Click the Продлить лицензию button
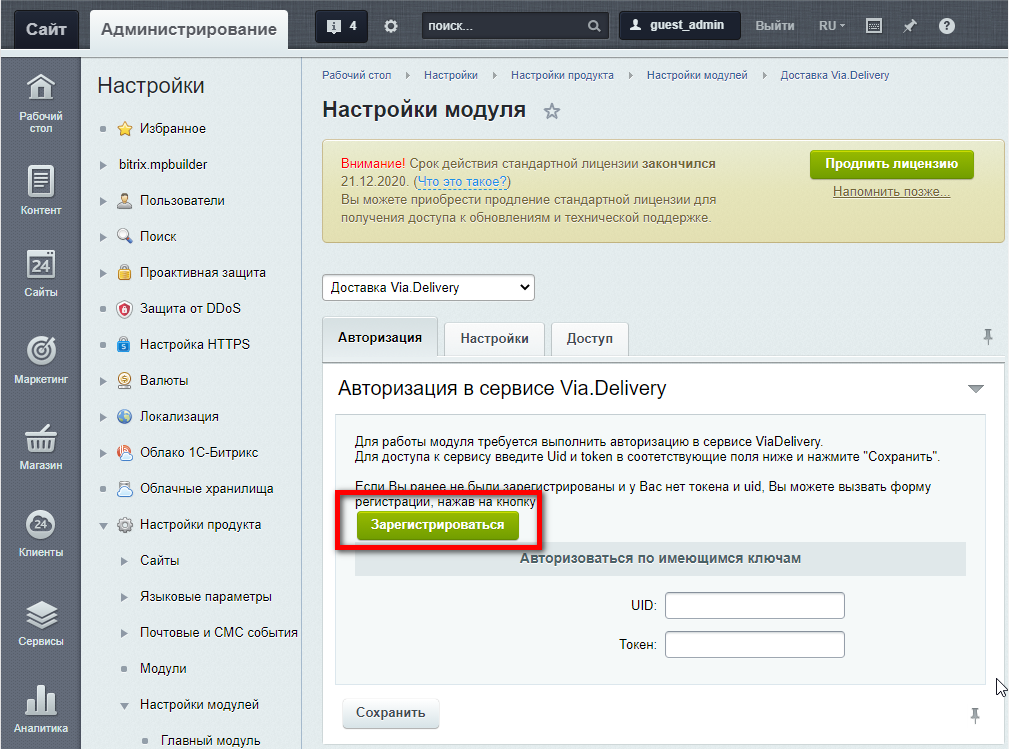Screen dimensions: 1009x749 coord(891,164)
